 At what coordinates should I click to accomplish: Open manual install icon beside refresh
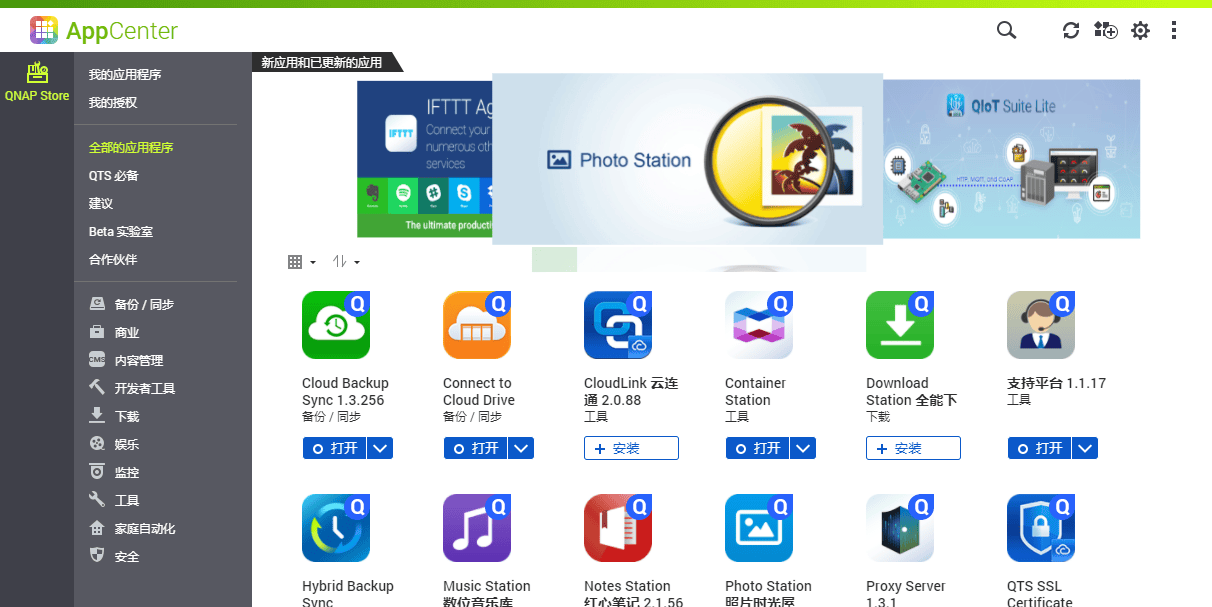point(1105,30)
